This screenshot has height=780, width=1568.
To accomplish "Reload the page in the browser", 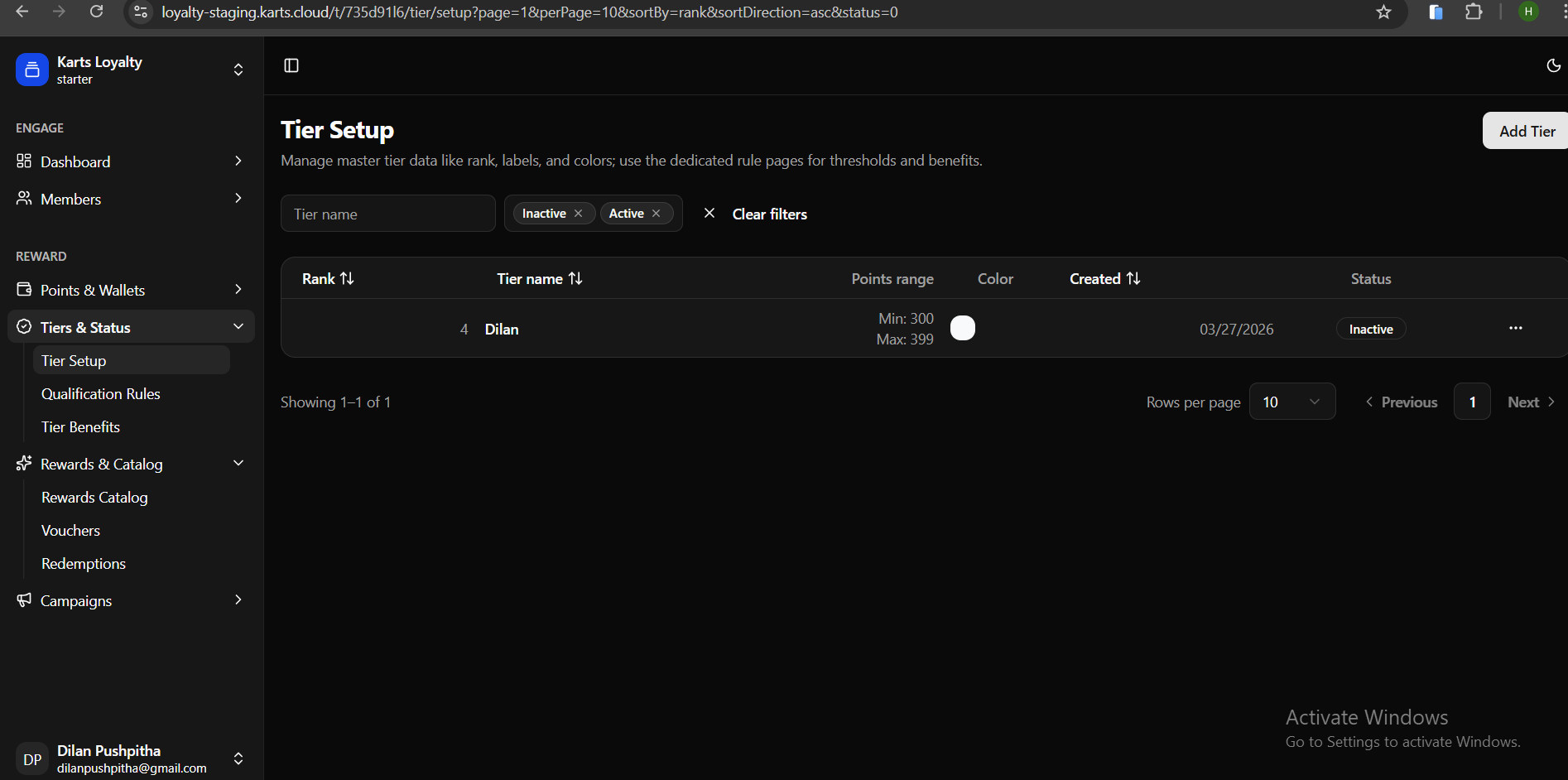I will [97, 12].
